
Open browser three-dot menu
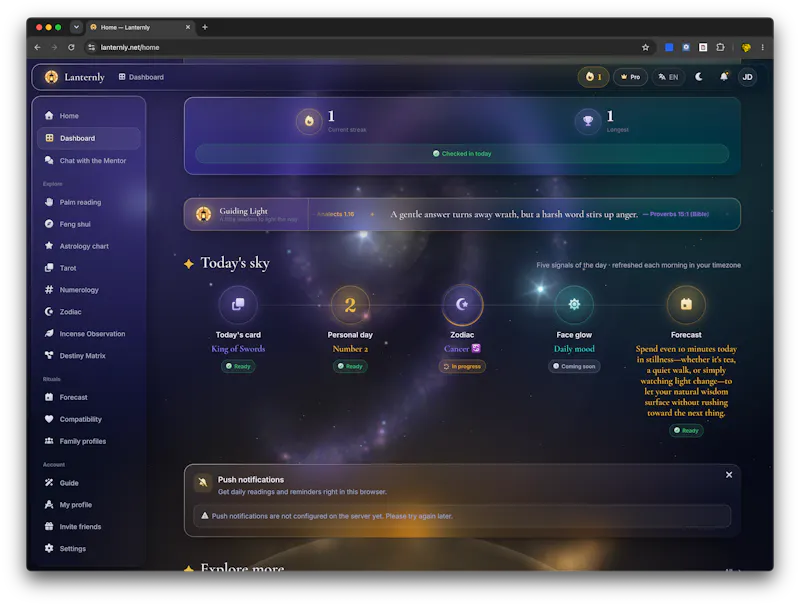point(763,47)
